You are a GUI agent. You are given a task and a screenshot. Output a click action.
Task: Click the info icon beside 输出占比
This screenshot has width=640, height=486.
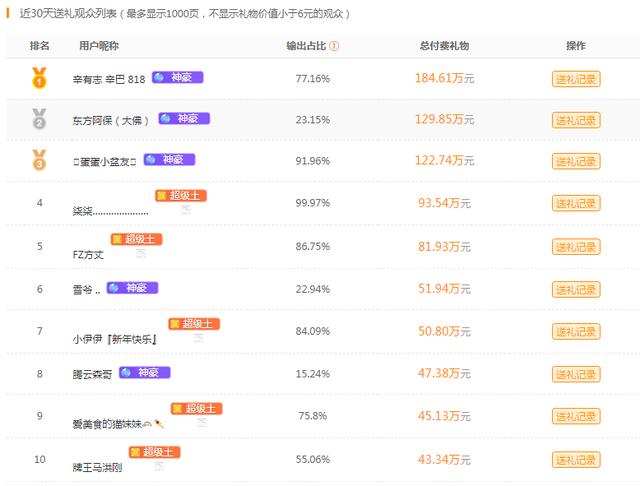tap(334, 46)
